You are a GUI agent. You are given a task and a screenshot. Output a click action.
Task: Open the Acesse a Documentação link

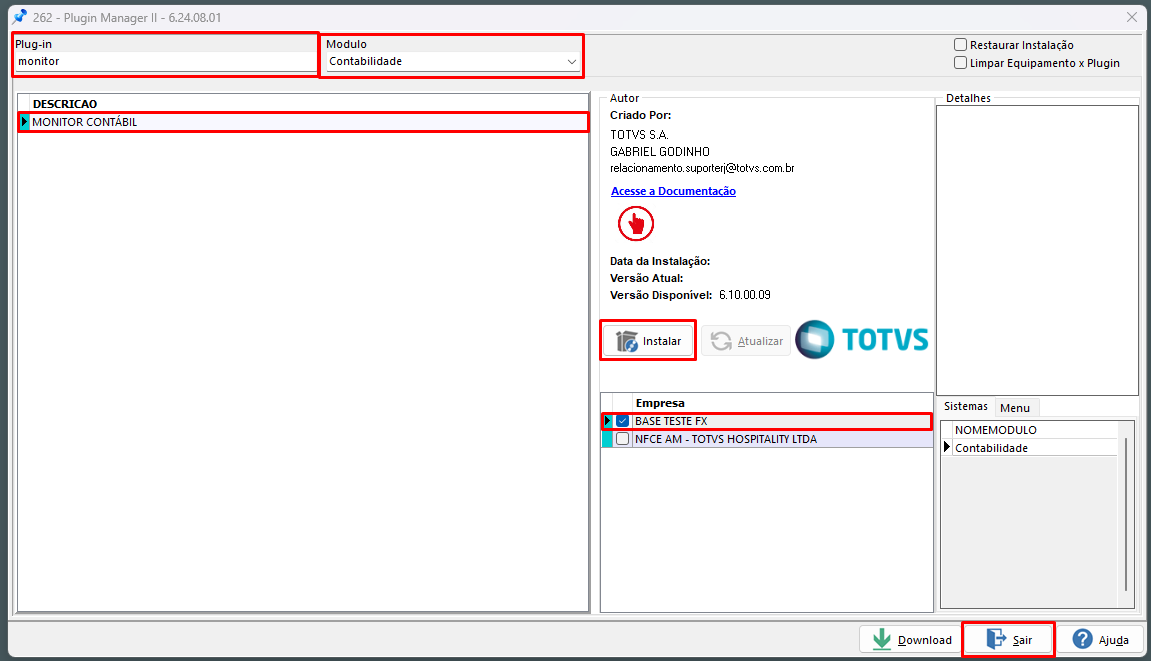pyautogui.click(x=673, y=191)
